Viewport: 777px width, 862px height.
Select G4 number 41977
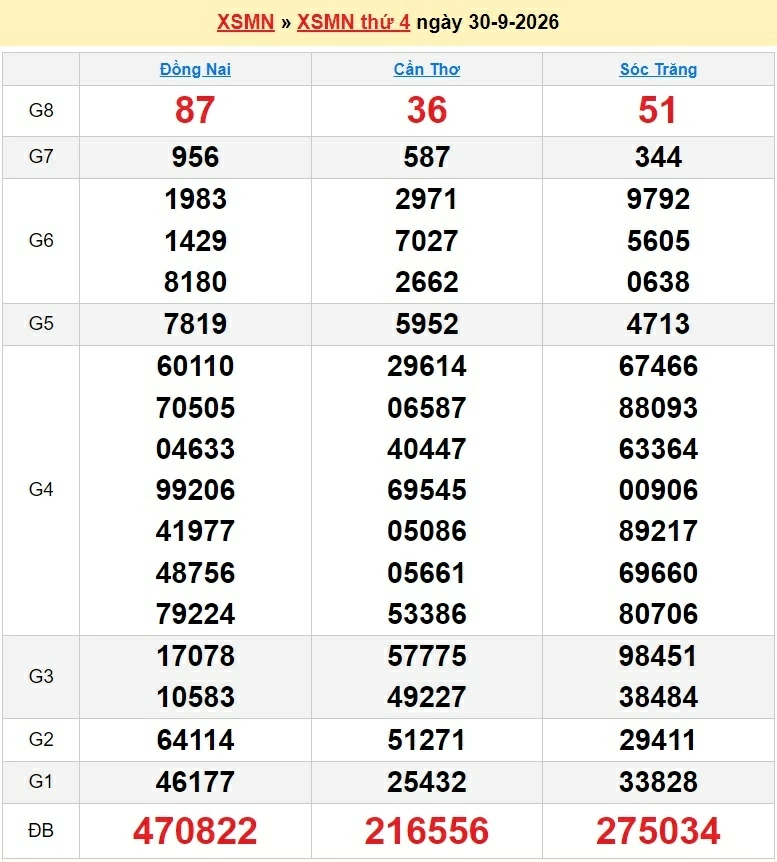(x=195, y=531)
